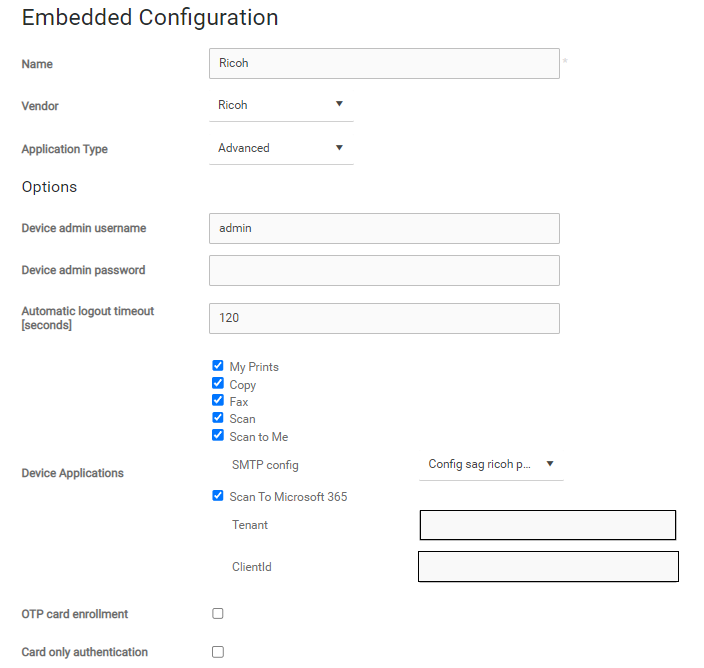The height and width of the screenshot is (668, 704).
Task: Click the Vendor dropdown arrow icon
Action: tap(339, 104)
